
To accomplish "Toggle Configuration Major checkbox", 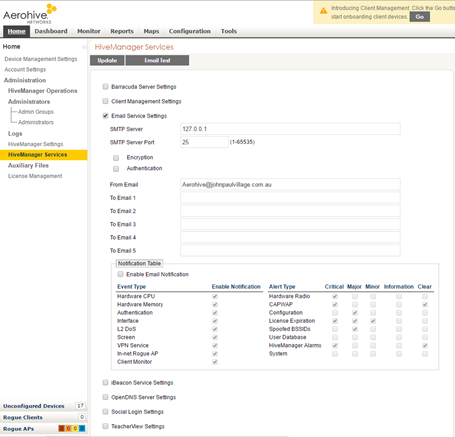I will point(355,313).
